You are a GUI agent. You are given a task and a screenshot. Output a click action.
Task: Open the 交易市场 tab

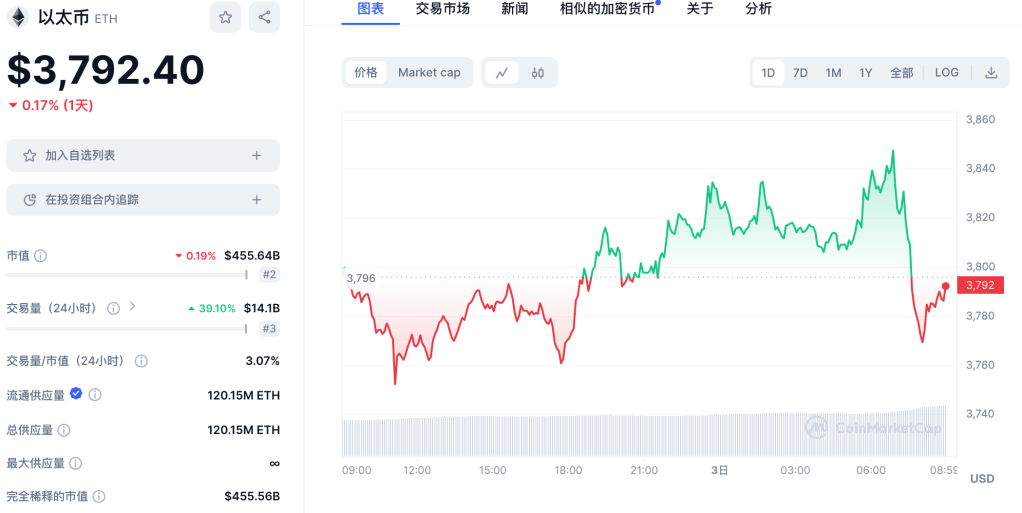(x=442, y=9)
